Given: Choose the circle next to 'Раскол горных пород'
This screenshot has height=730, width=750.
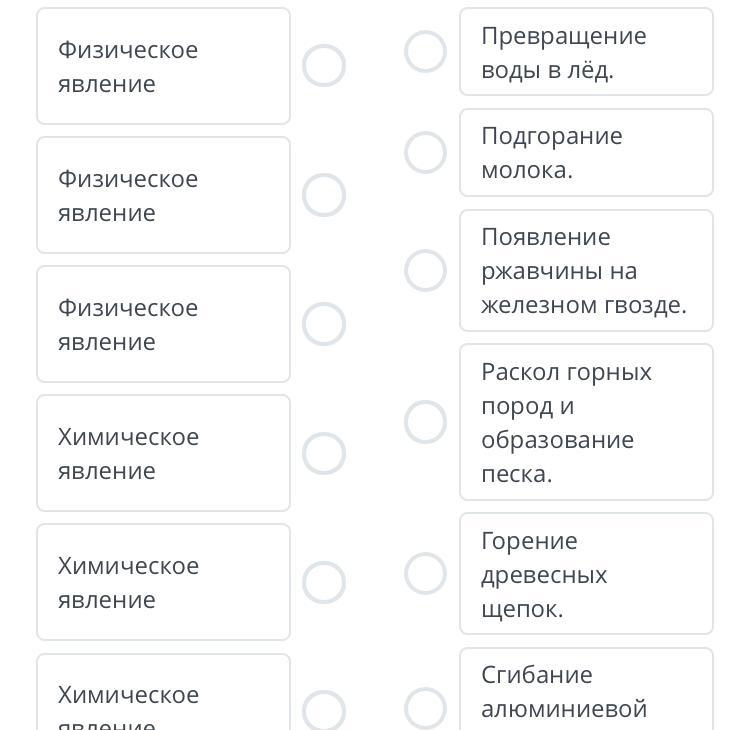Looking at the screenshot, I should pos(425,422).
